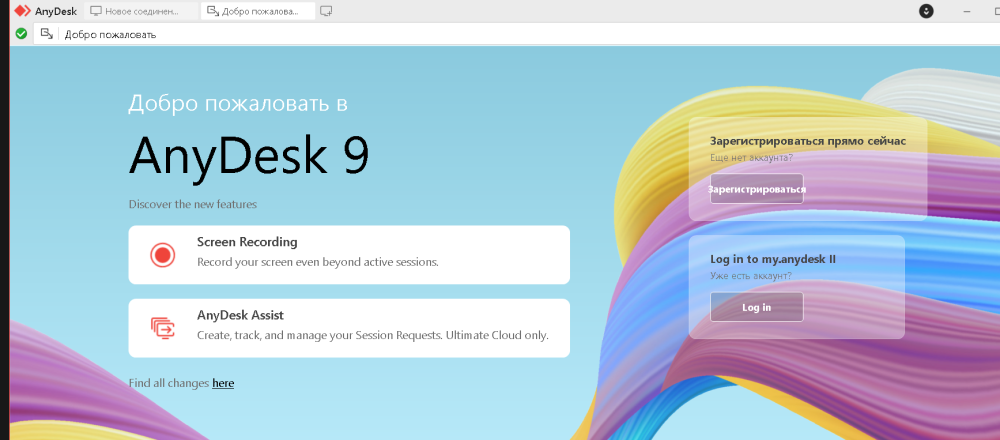
Task: Select the Добро пожаловать tab
Action: (x=258, y=11)
